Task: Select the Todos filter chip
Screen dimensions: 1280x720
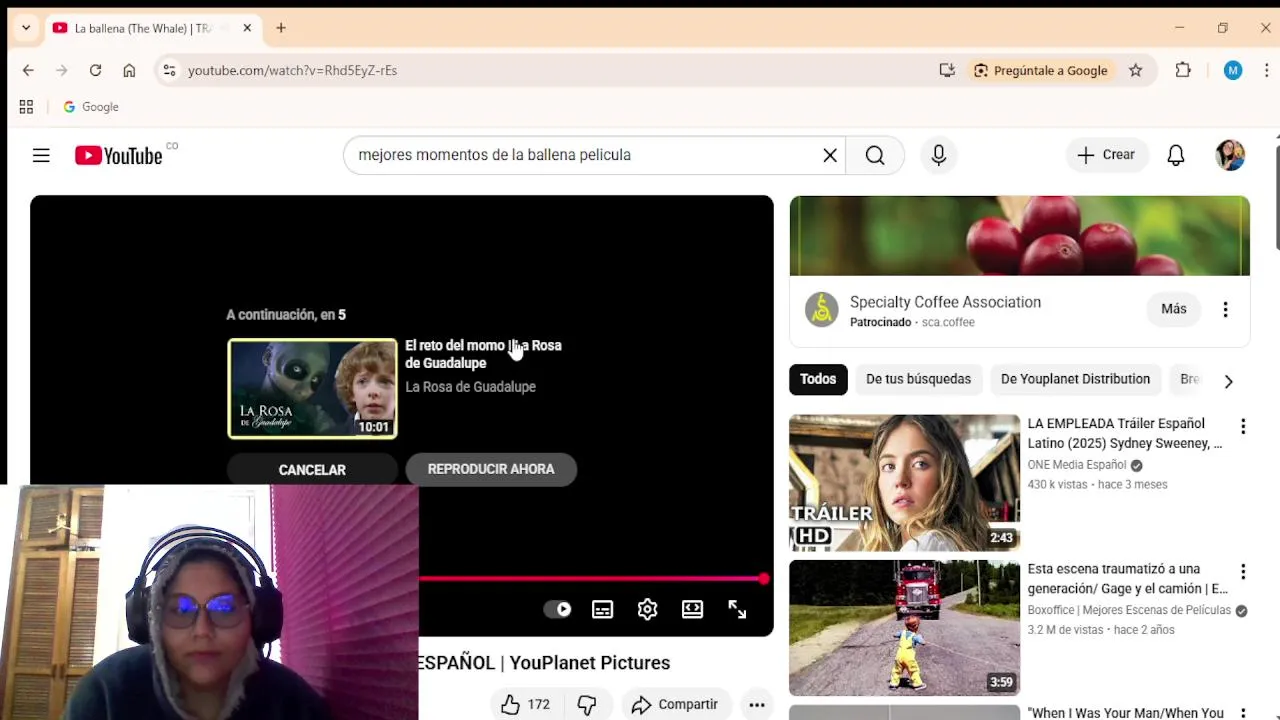Action: click(817, 379)
